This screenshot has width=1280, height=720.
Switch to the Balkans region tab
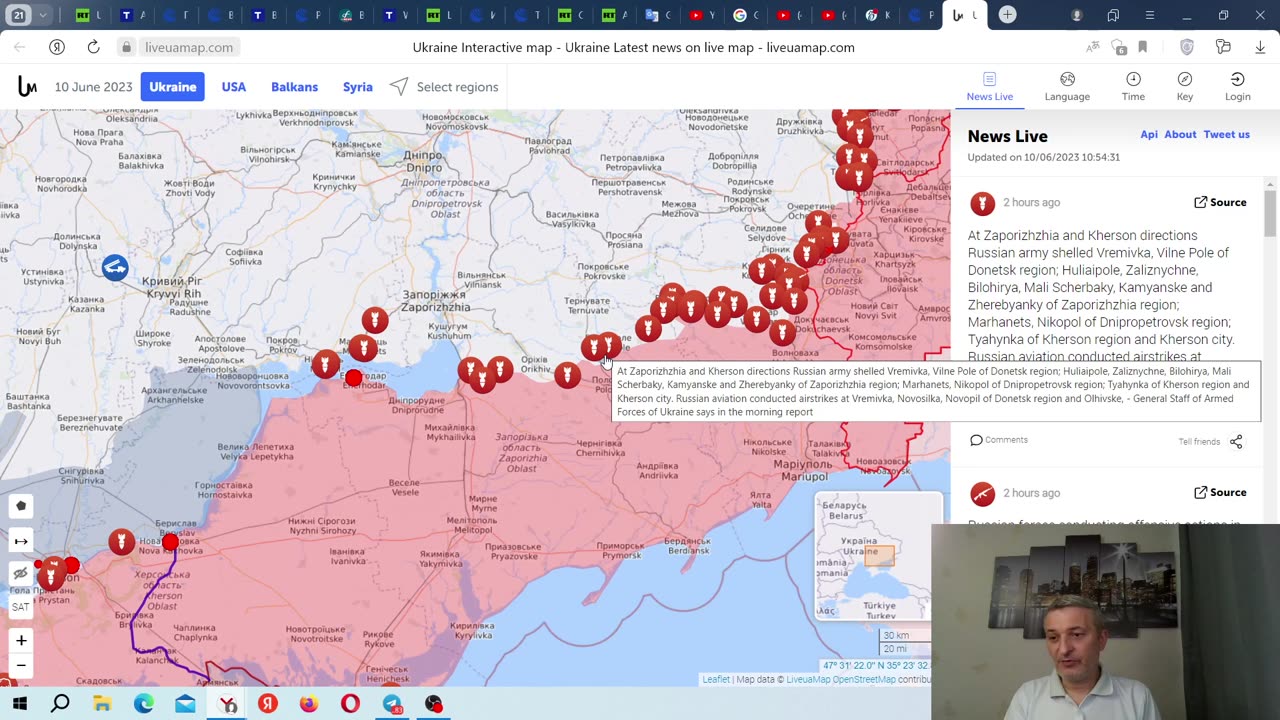pos(294,87)
